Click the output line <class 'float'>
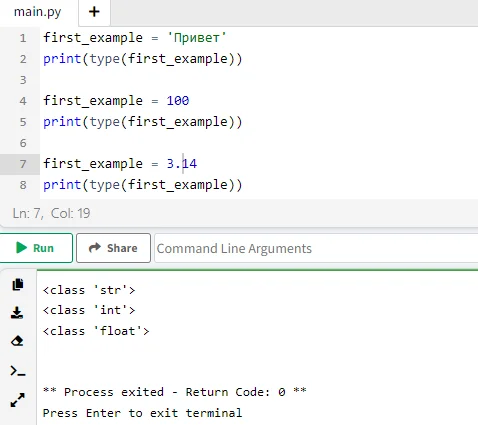The width and height of the screenshot is (478, 425). [96, 331]
